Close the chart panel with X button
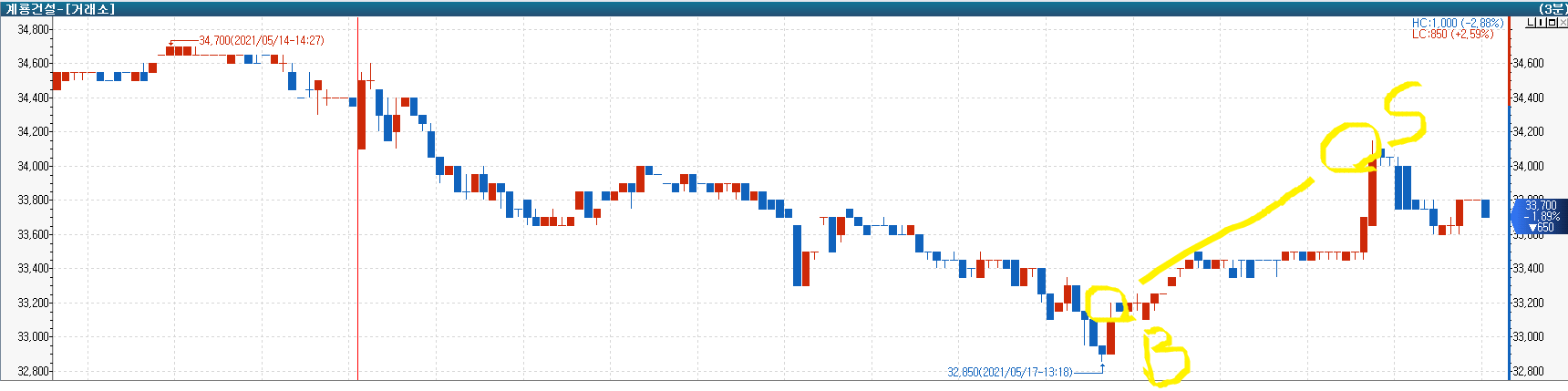The height and width of the screenshot is (391, 1568). click(x=1562, y=23)
